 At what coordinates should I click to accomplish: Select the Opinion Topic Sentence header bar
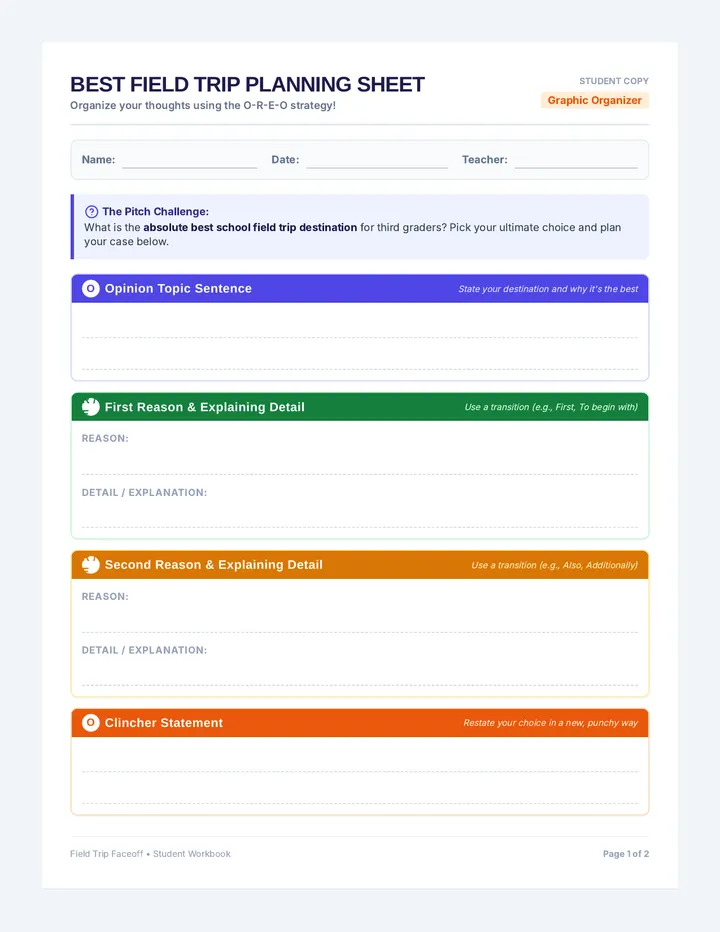coord(360,289)
